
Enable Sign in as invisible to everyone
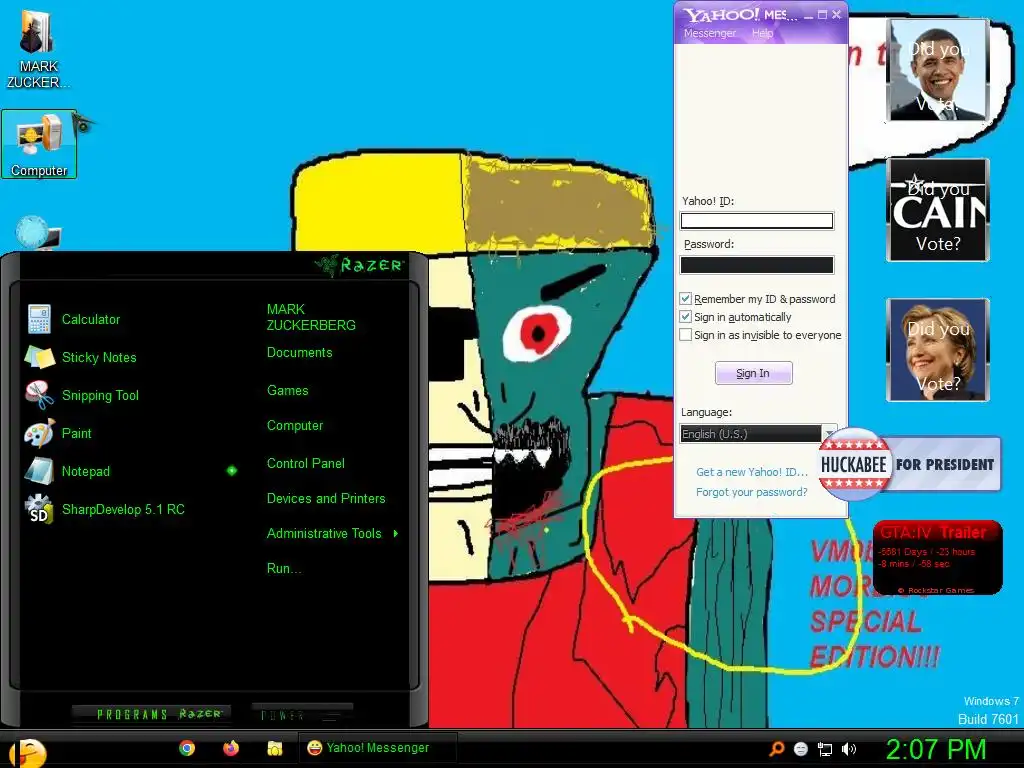685,335
